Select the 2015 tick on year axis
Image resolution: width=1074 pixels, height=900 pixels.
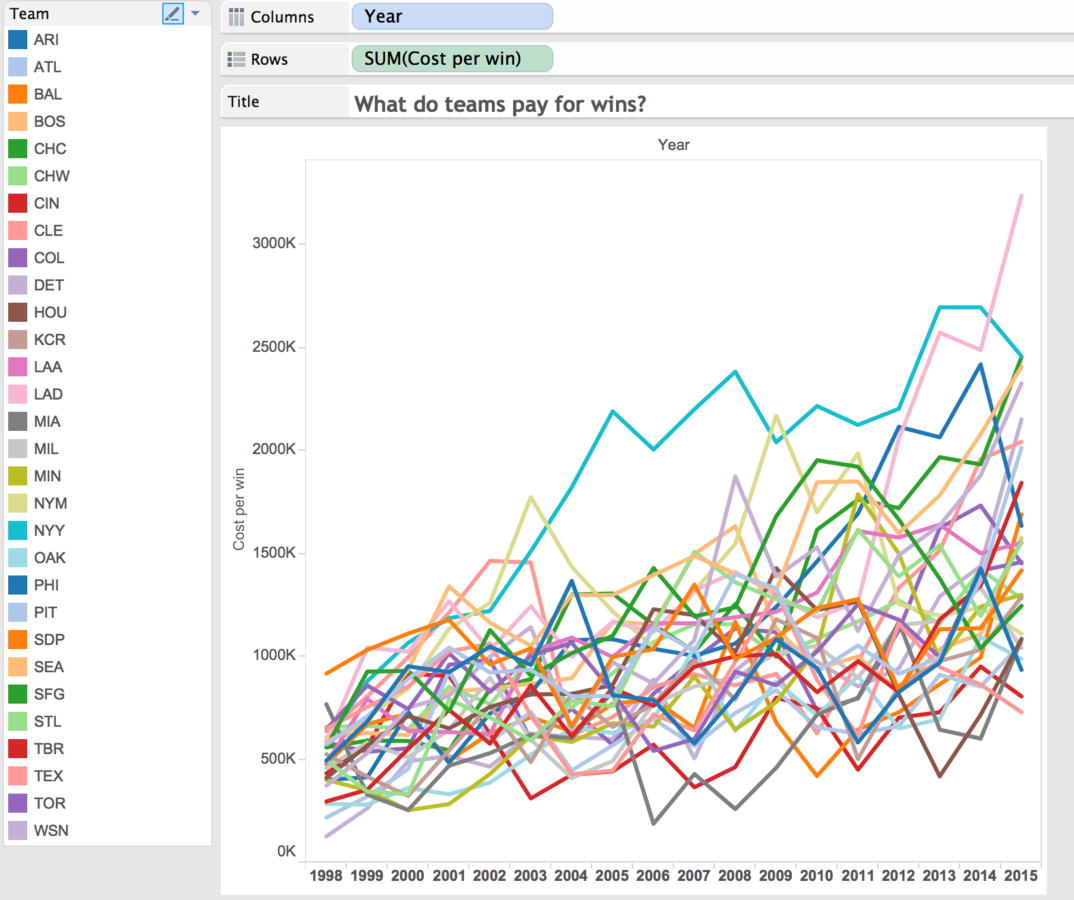[x=1021, y=875]
